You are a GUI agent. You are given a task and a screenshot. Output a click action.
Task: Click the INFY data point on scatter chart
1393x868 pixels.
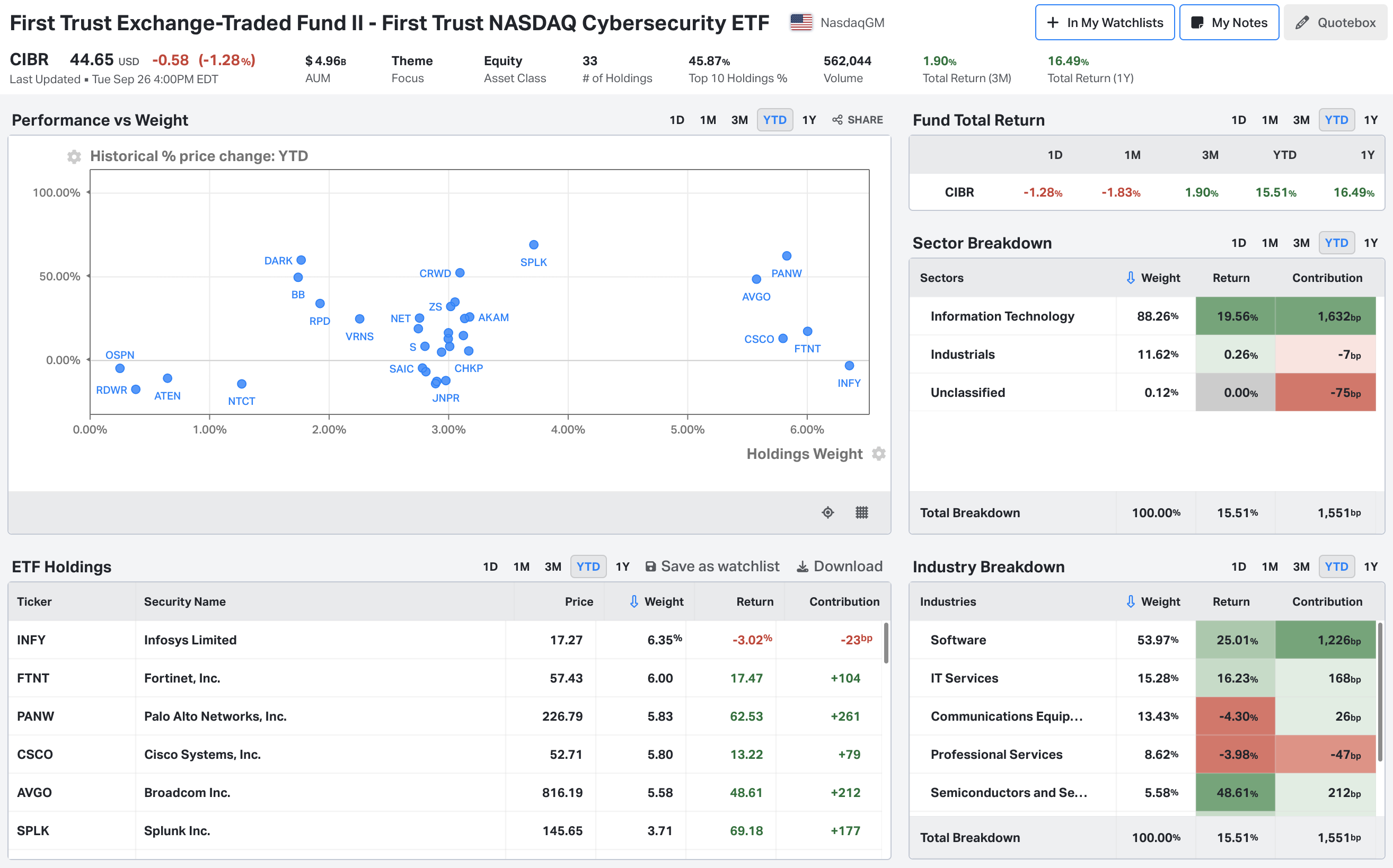(849, 366)
